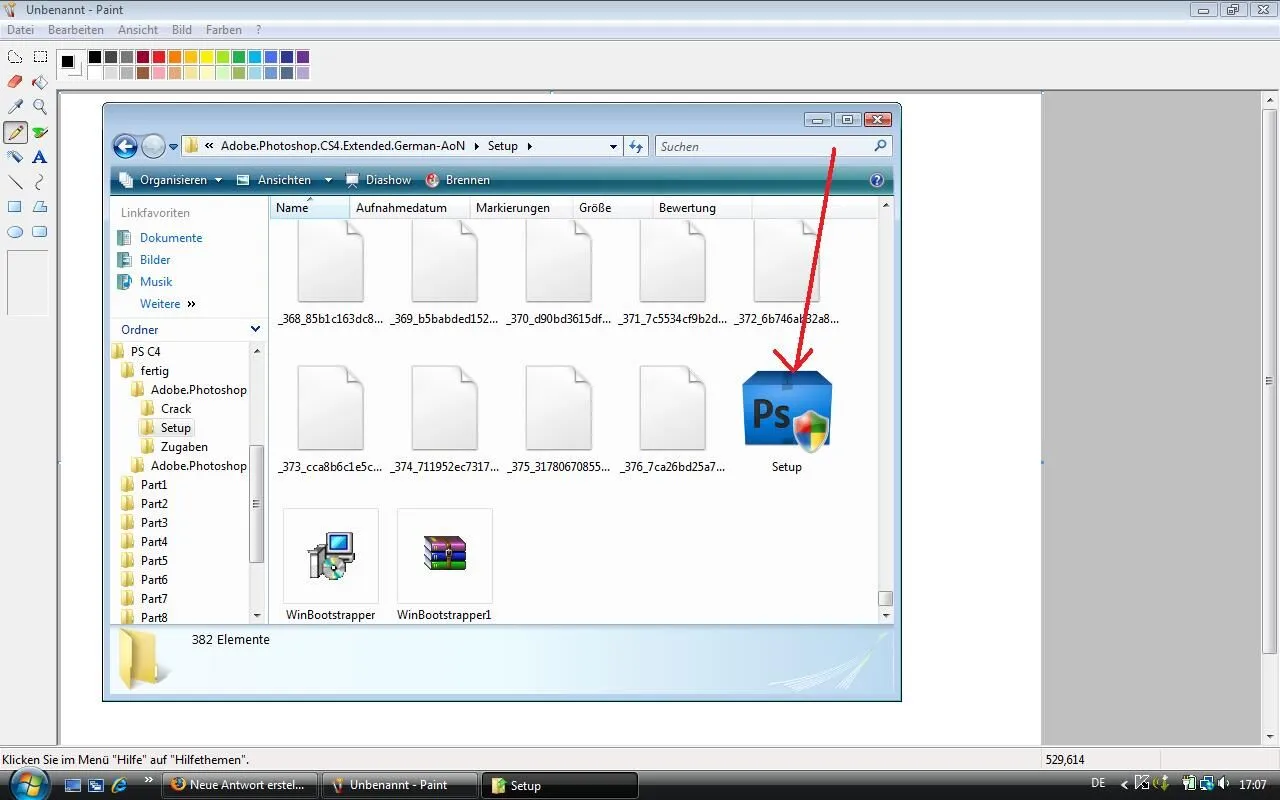Viewport: 1280px width, 800px height.
Task: Select the Airbrush spray tool
Action: point(15,157)
